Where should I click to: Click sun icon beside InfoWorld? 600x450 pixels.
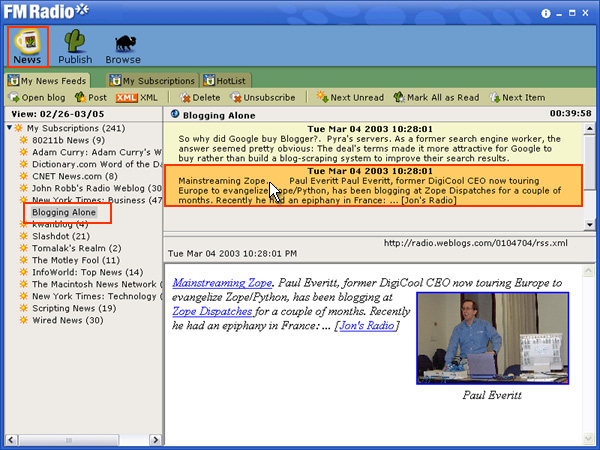point(24,272)
